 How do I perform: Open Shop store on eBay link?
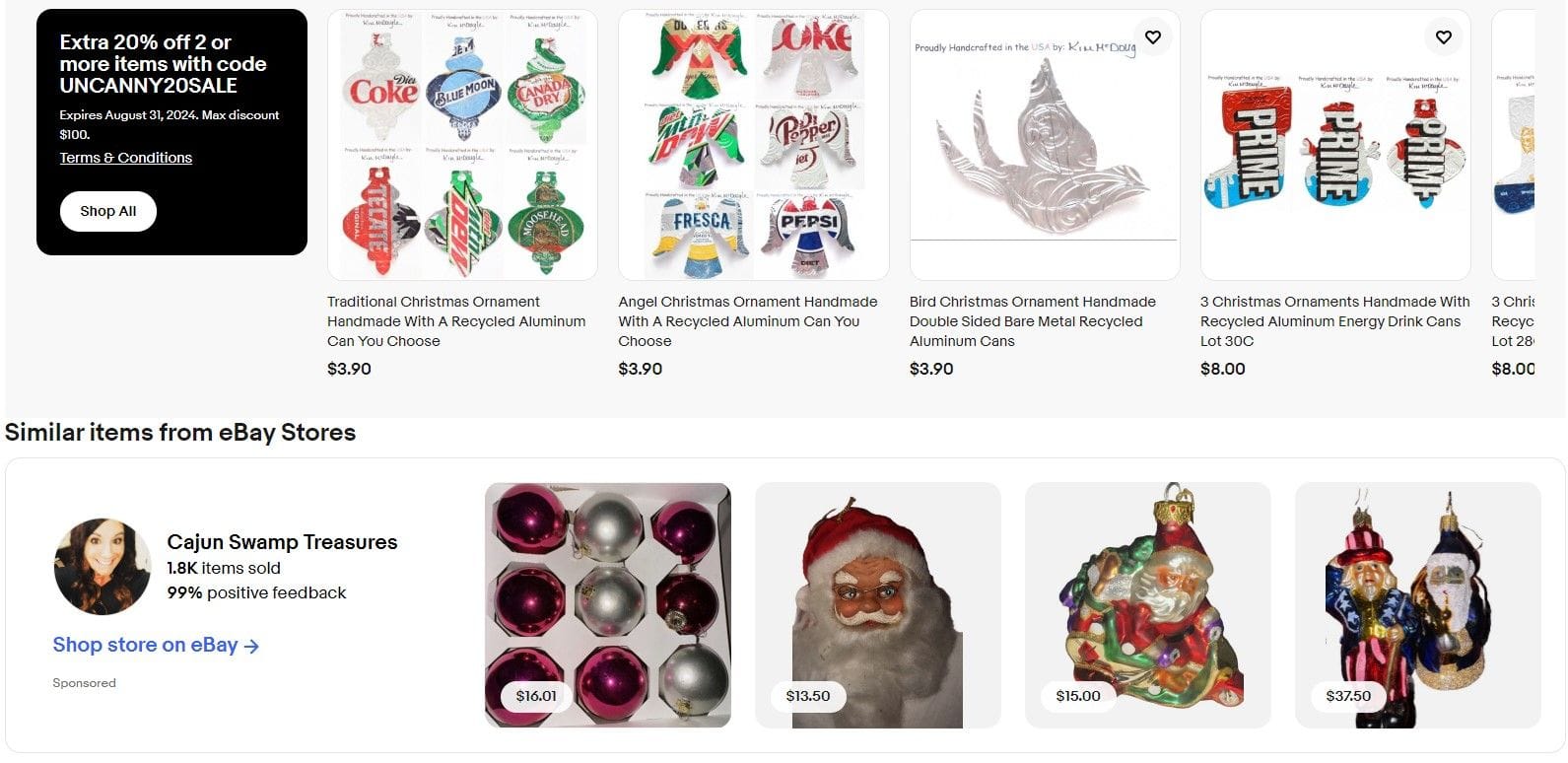(156, 645)
